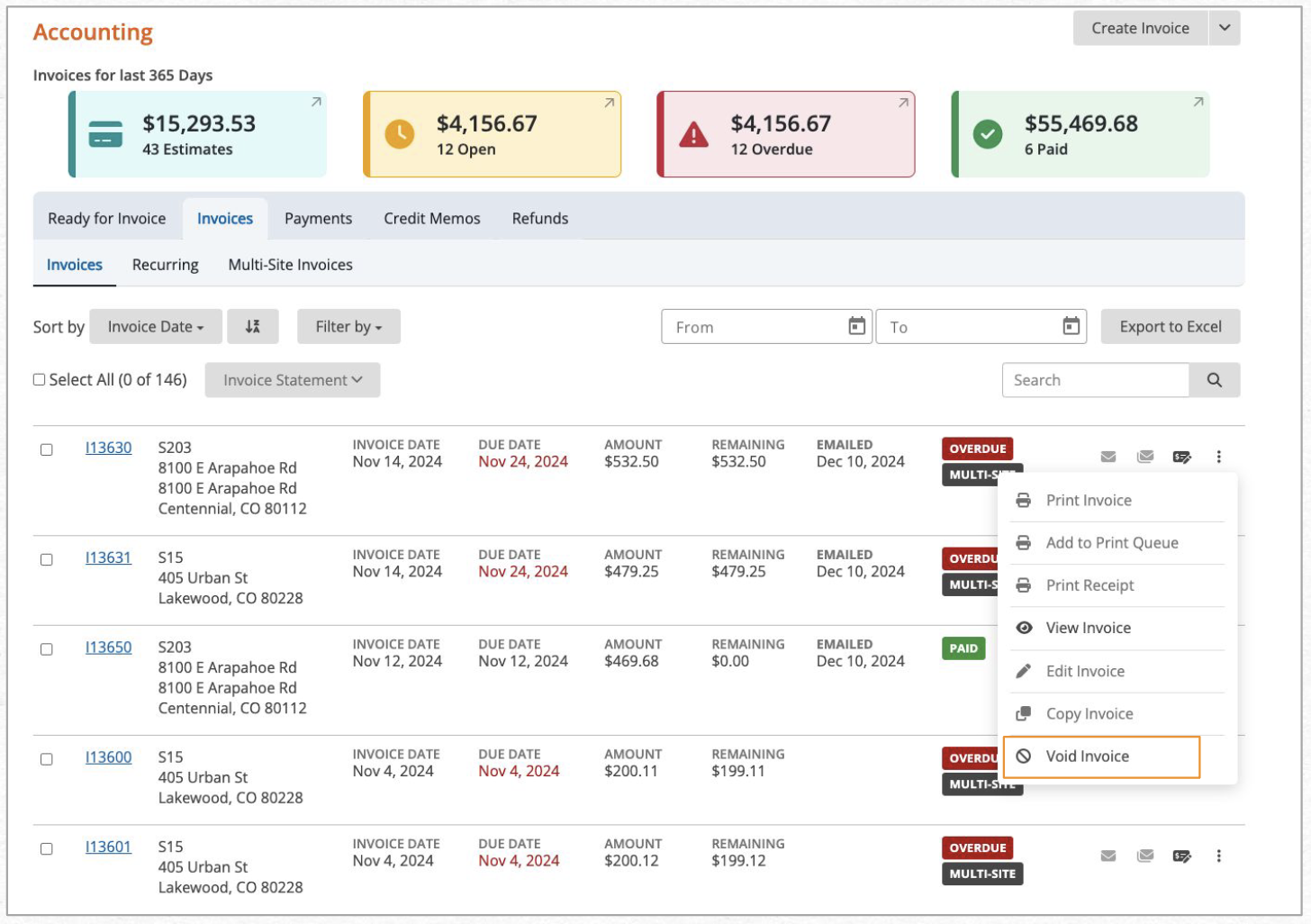The width and height of the screenshot is (1311, 924).
Task: Open three-dot menu for invoice I13601
Action: [x=1218, y=856]
